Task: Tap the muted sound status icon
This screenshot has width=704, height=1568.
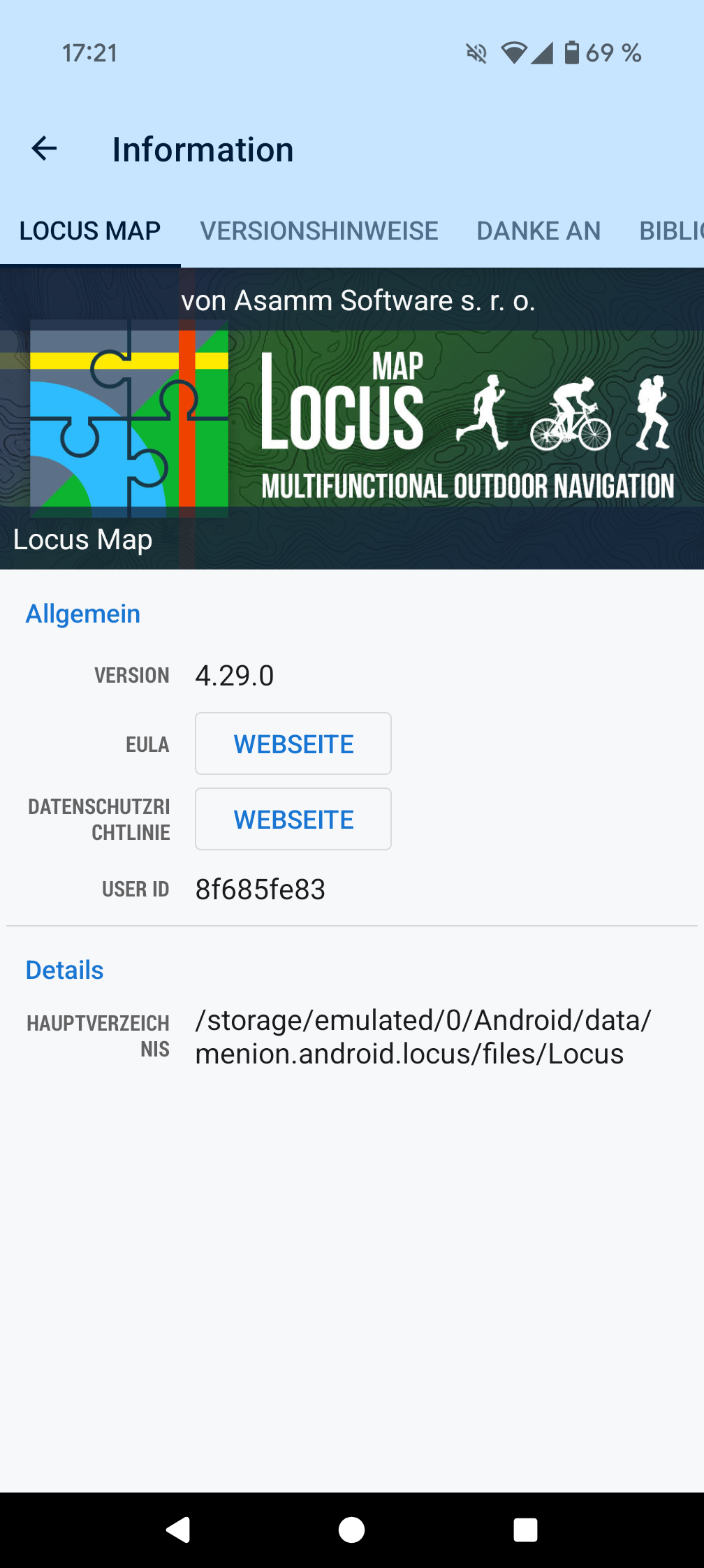Action: (x=476, y=53)
